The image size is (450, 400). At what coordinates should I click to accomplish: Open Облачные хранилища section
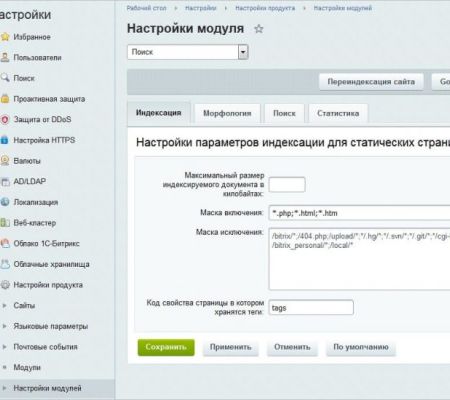[x=51, y=264]
